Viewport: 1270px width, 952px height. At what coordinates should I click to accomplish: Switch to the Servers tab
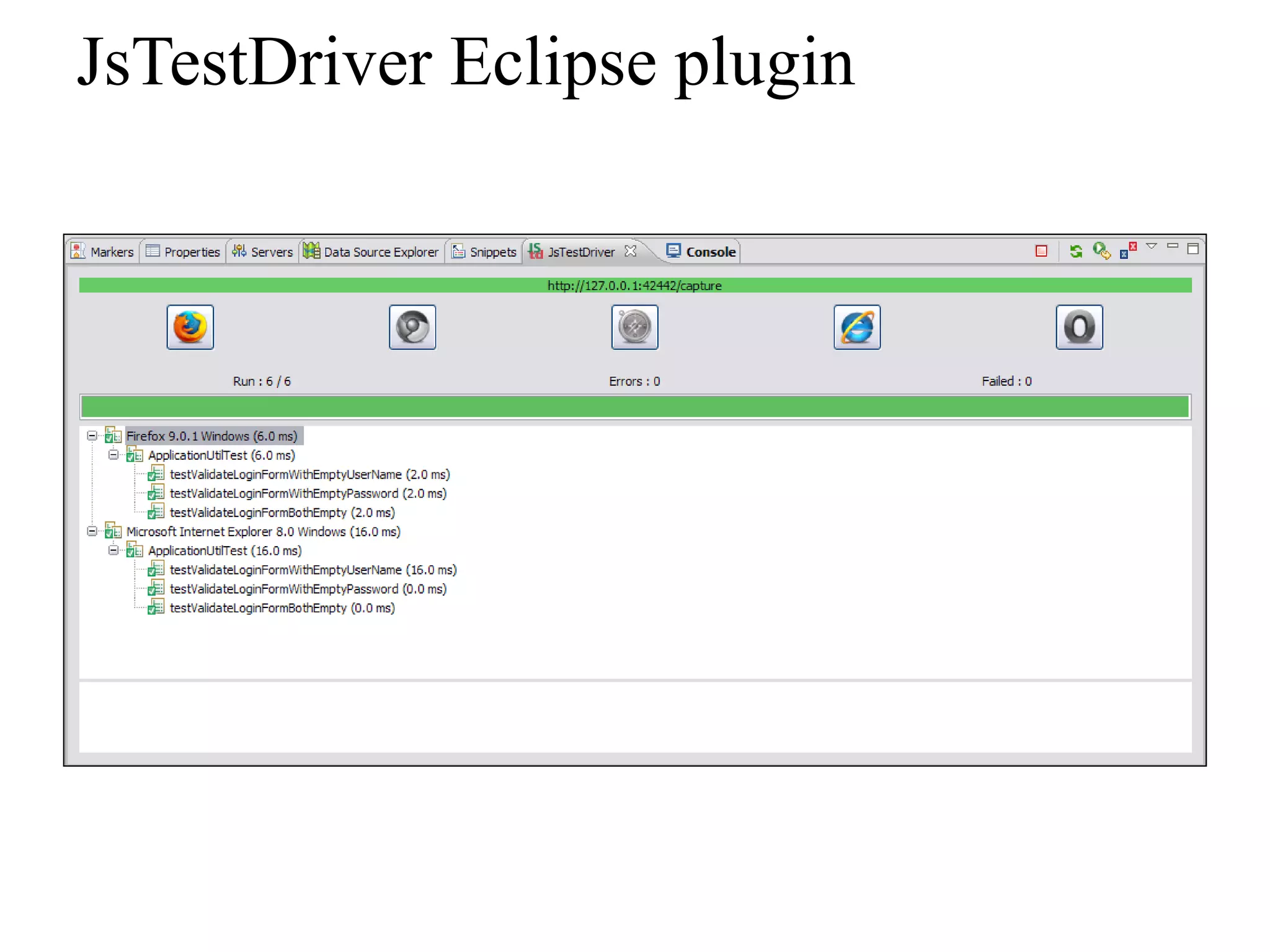tap(262, 252)
